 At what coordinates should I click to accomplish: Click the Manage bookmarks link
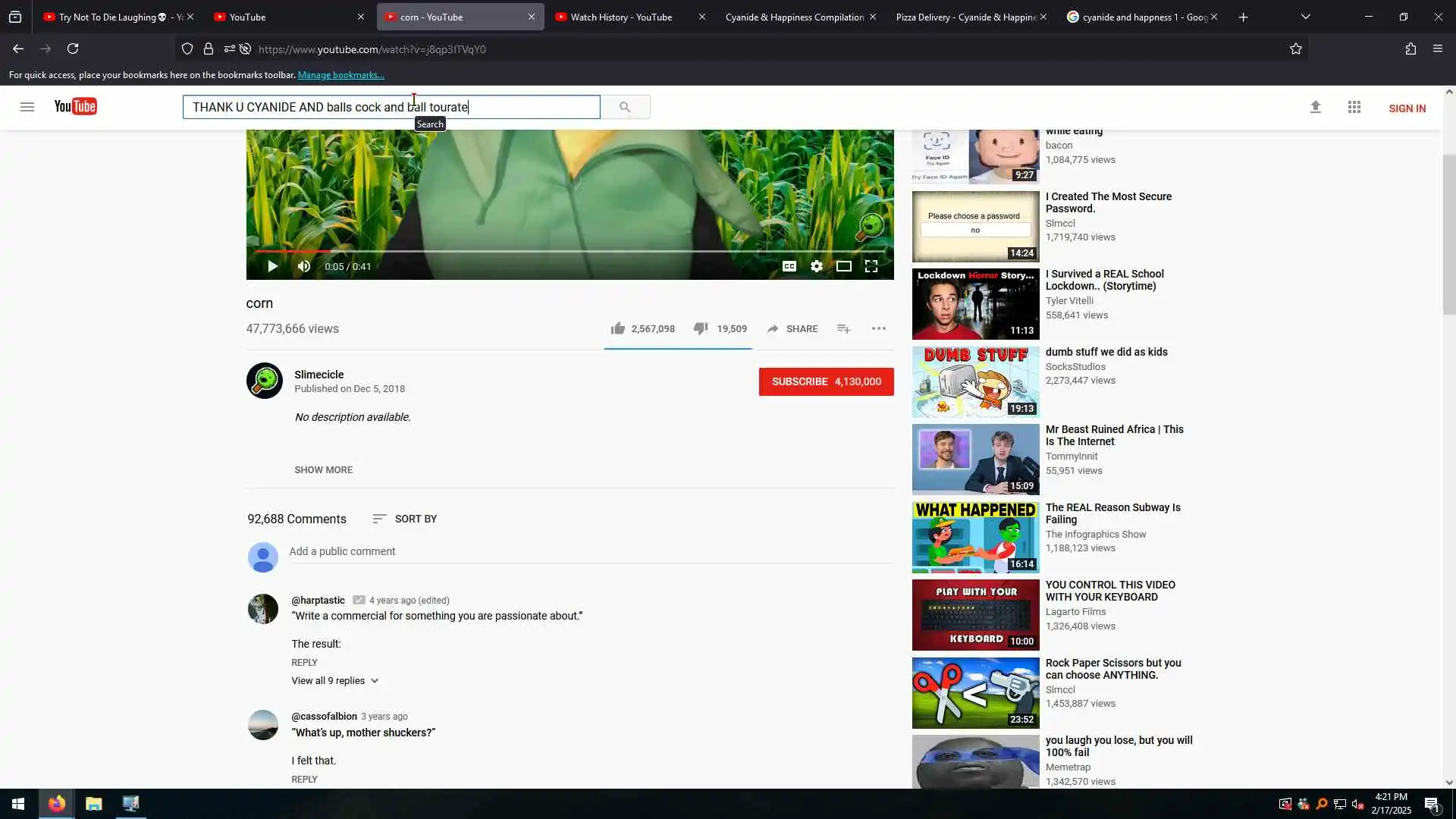tap(340, 75)
